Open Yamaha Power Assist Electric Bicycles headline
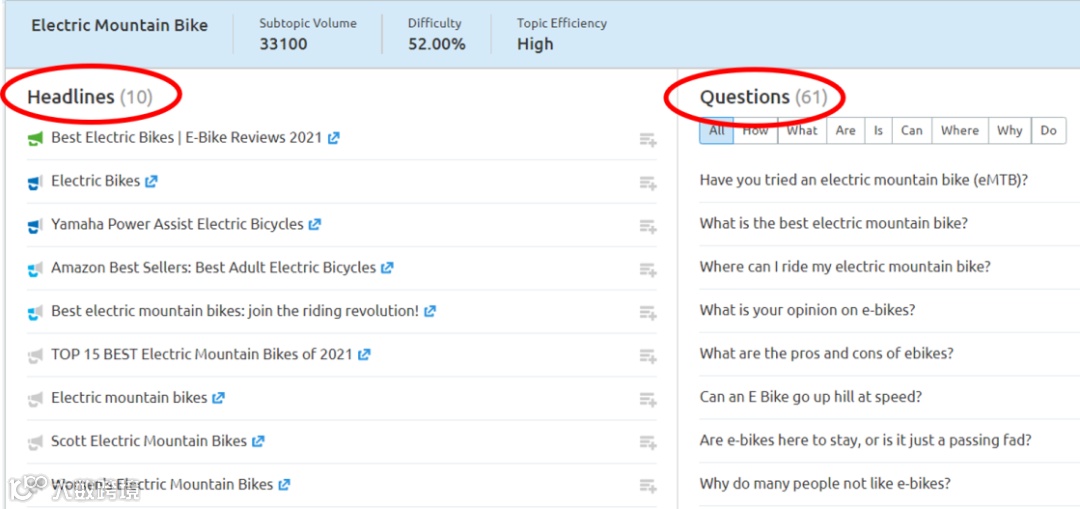Viewport: 1080px width, 509px height. pos(177,224)
